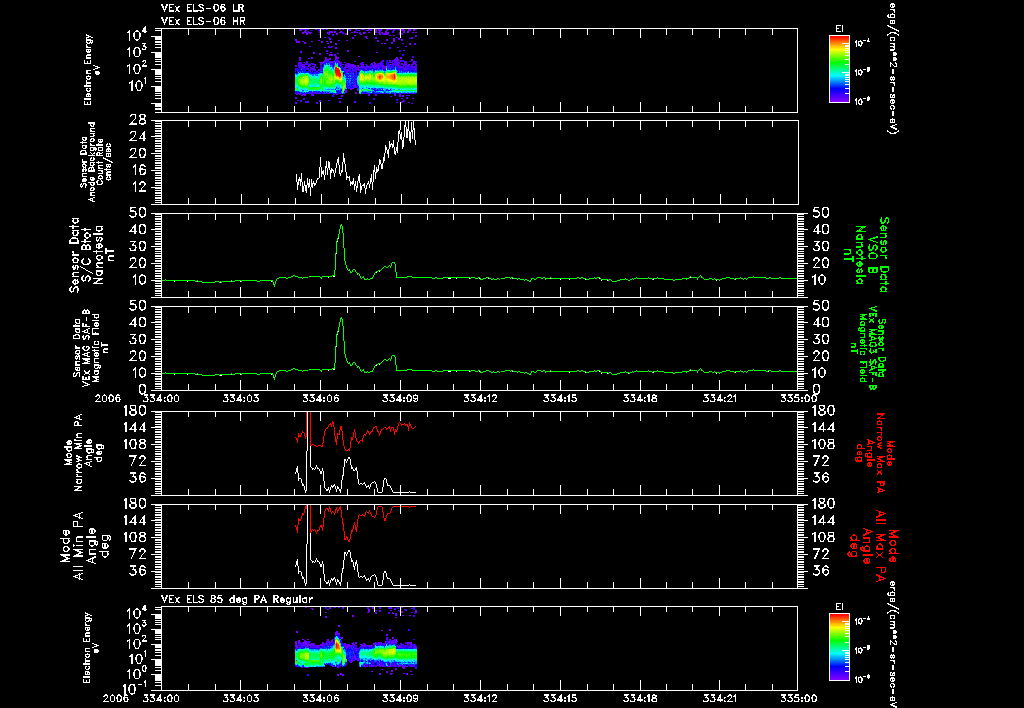Click the 'VEx ELS-06 LR' plot title
This screenshot has width=1024, height=708.
tap(203, 8)
